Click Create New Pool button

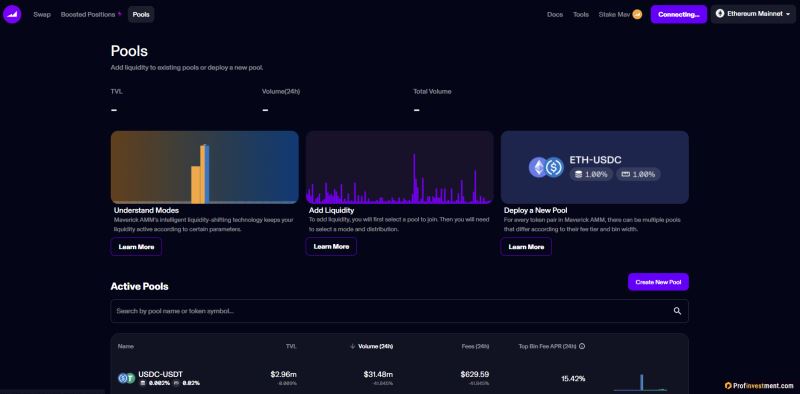[x=658, y=282]
